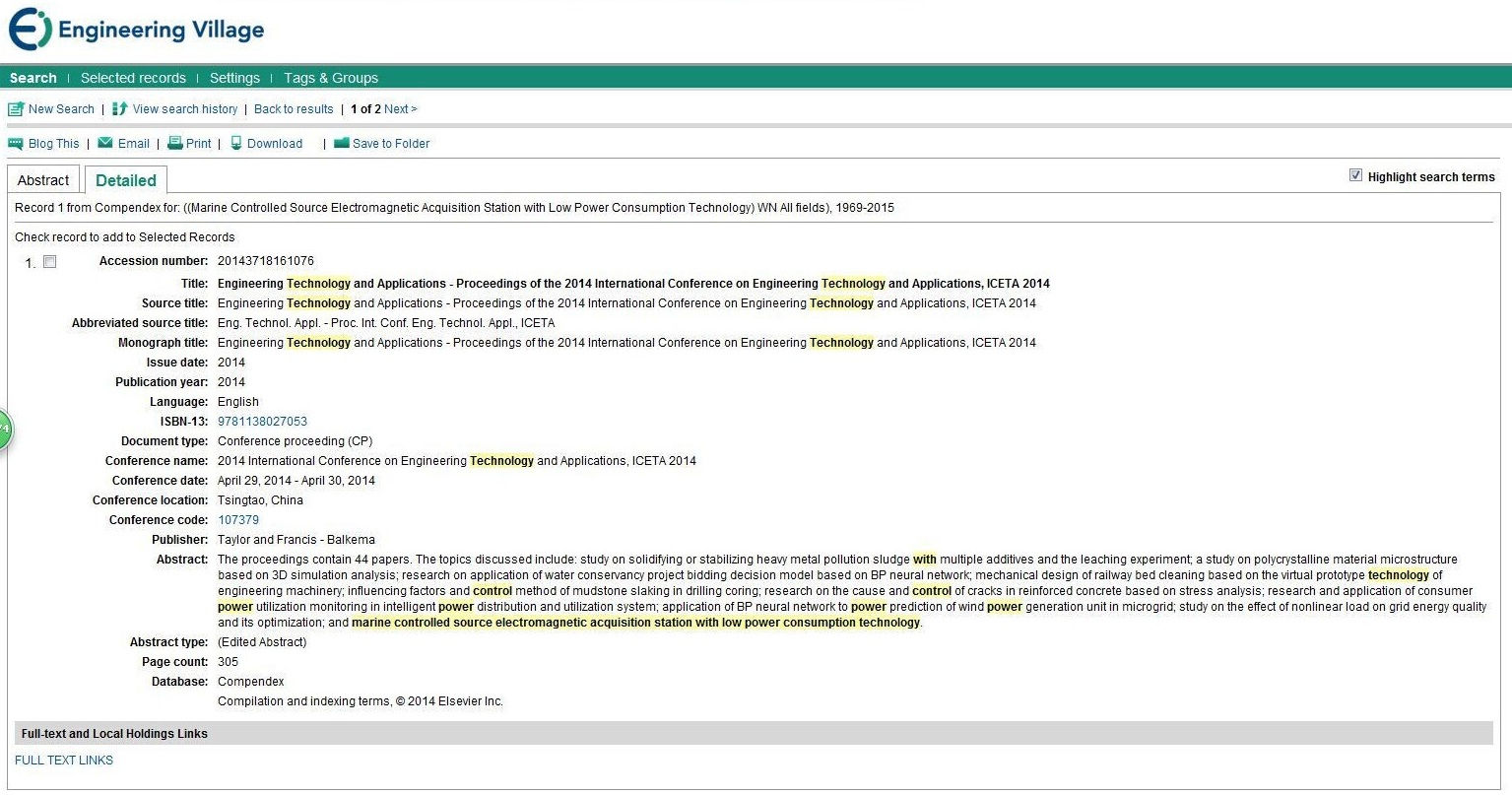Click the Engineering Village logo icon
The height and width of the screenshot is (795, 1512).
(x=30, y=30)
